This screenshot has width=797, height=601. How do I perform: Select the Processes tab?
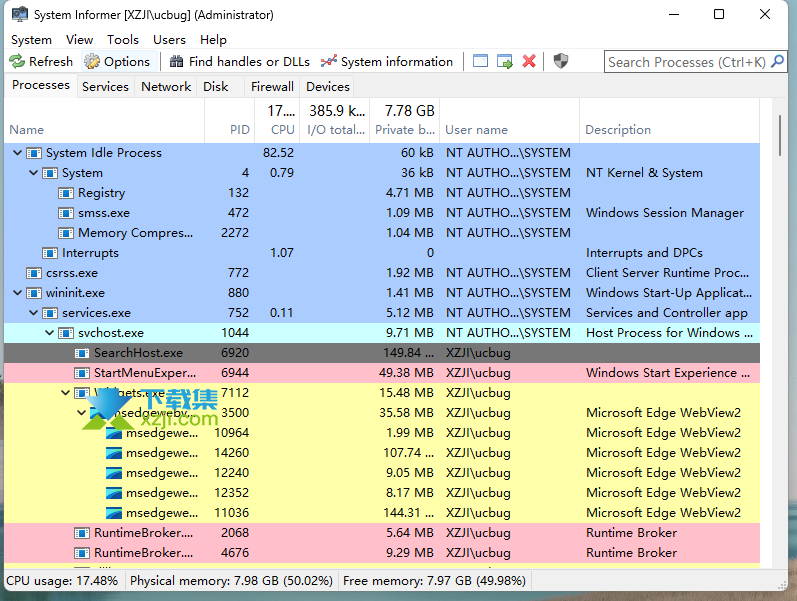pyautogui.click(x=41, y=85)
